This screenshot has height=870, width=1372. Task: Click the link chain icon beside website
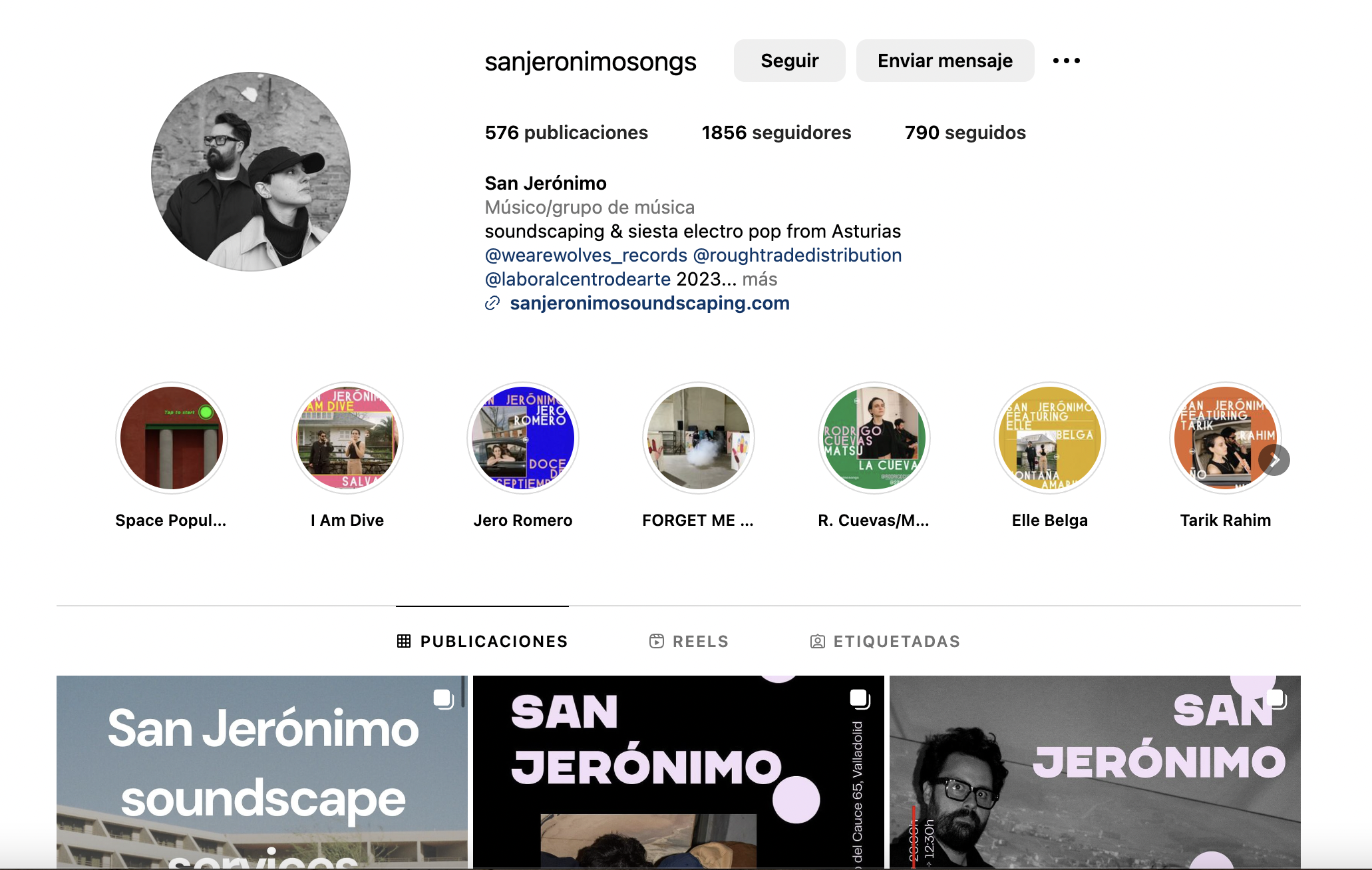tap(492, 304)
